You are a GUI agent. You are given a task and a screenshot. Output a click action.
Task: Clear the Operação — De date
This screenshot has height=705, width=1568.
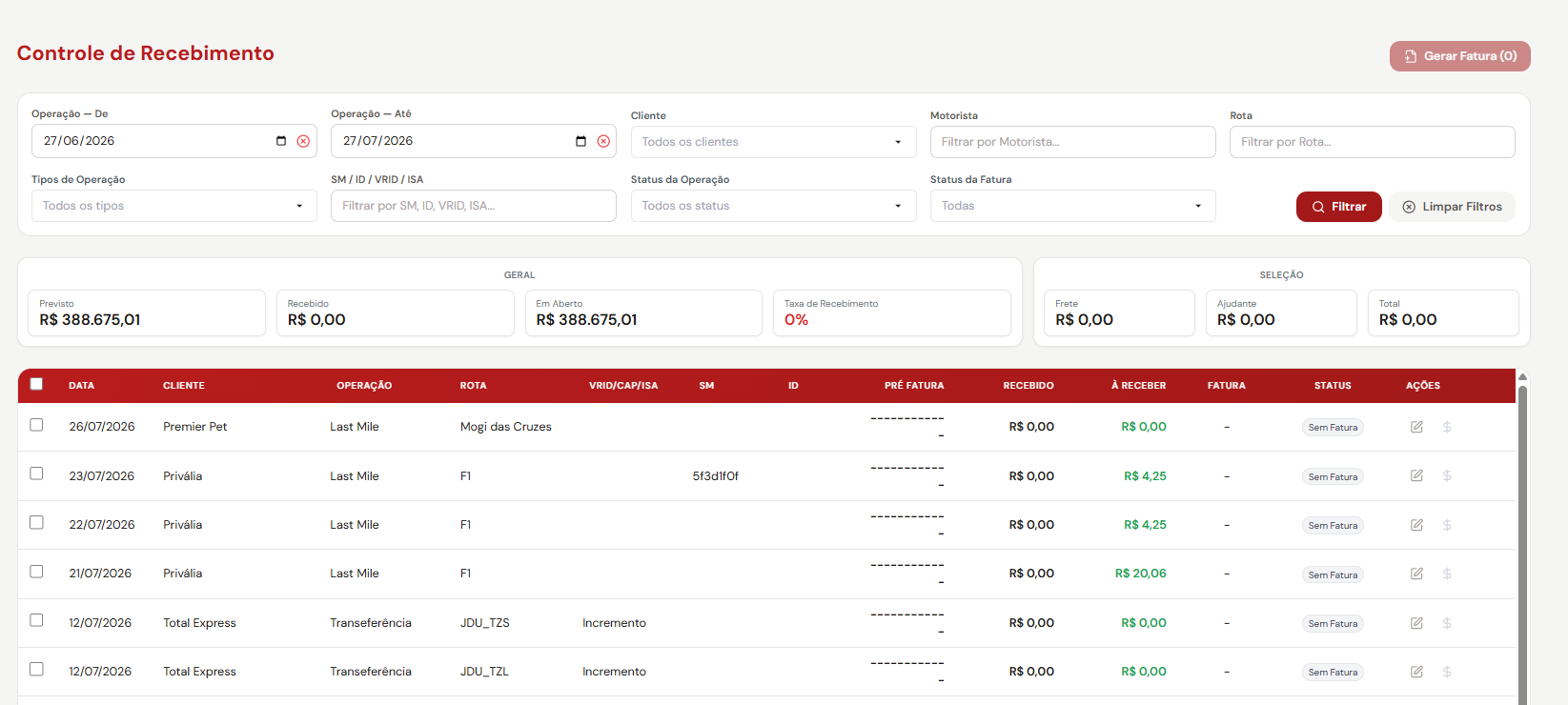point(303,141)
